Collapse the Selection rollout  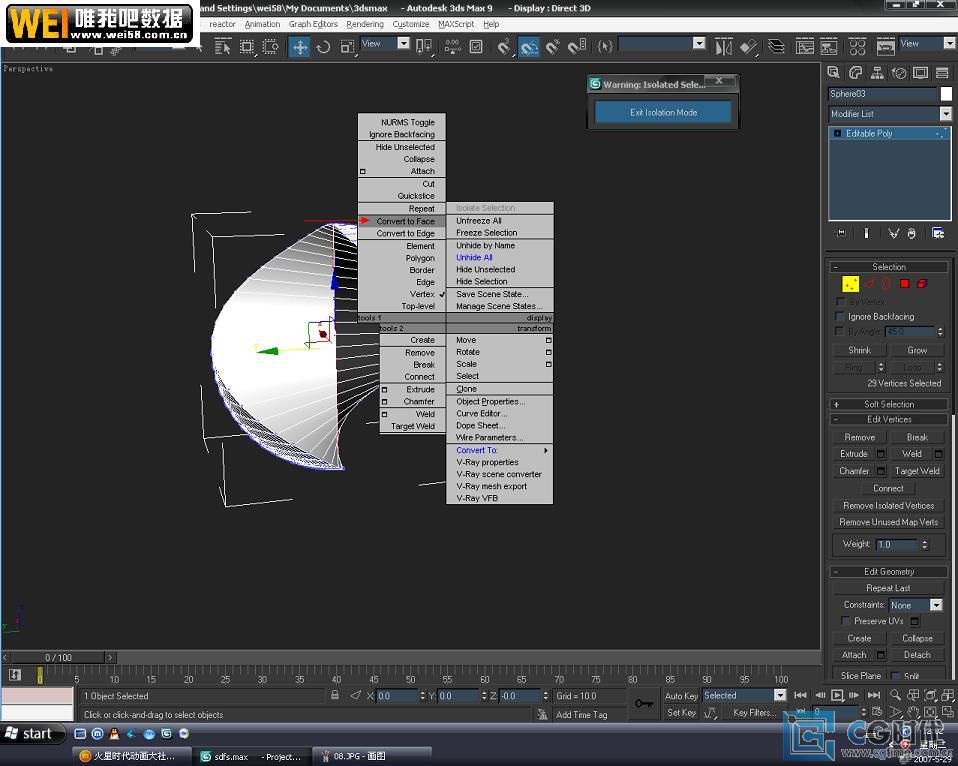tap(889, 267)
